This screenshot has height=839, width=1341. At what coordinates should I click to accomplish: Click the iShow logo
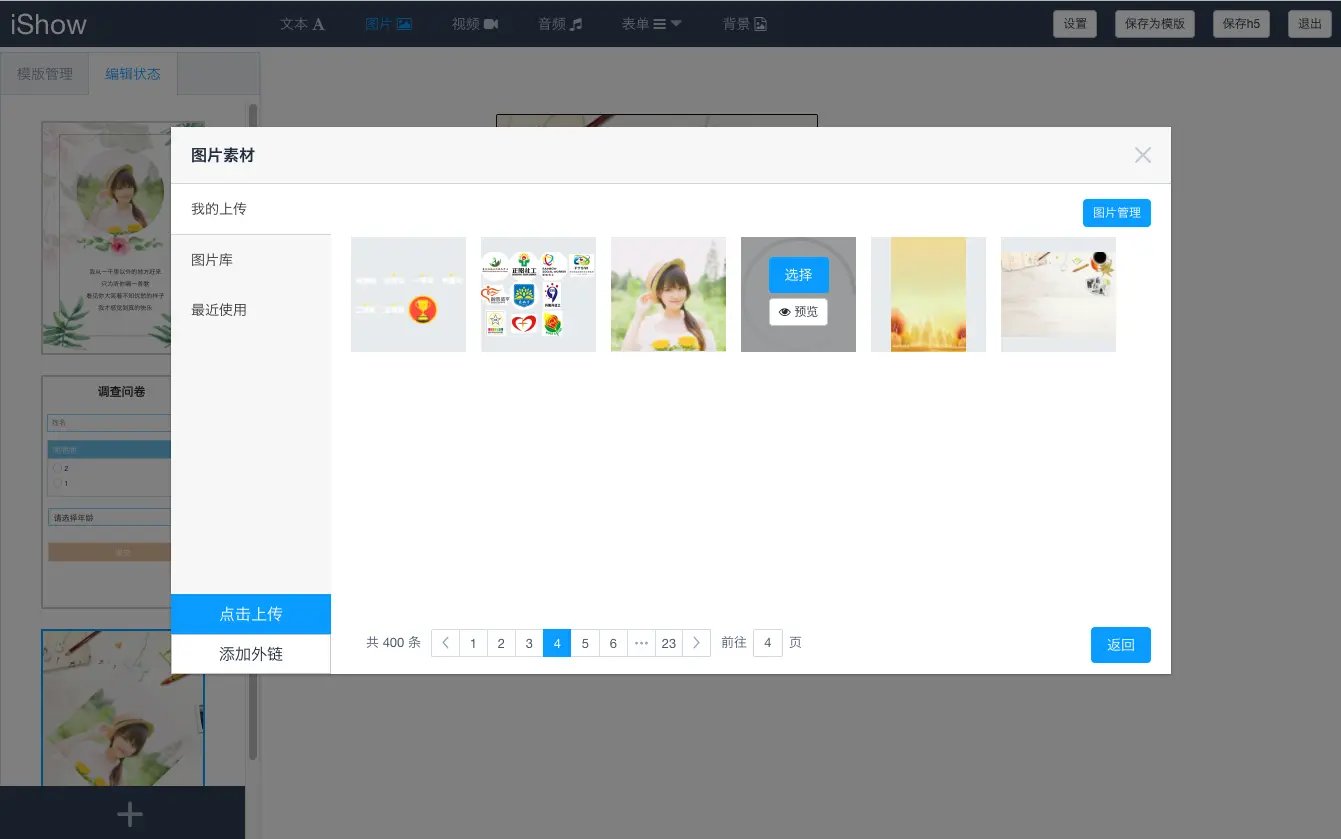(48, 23)
